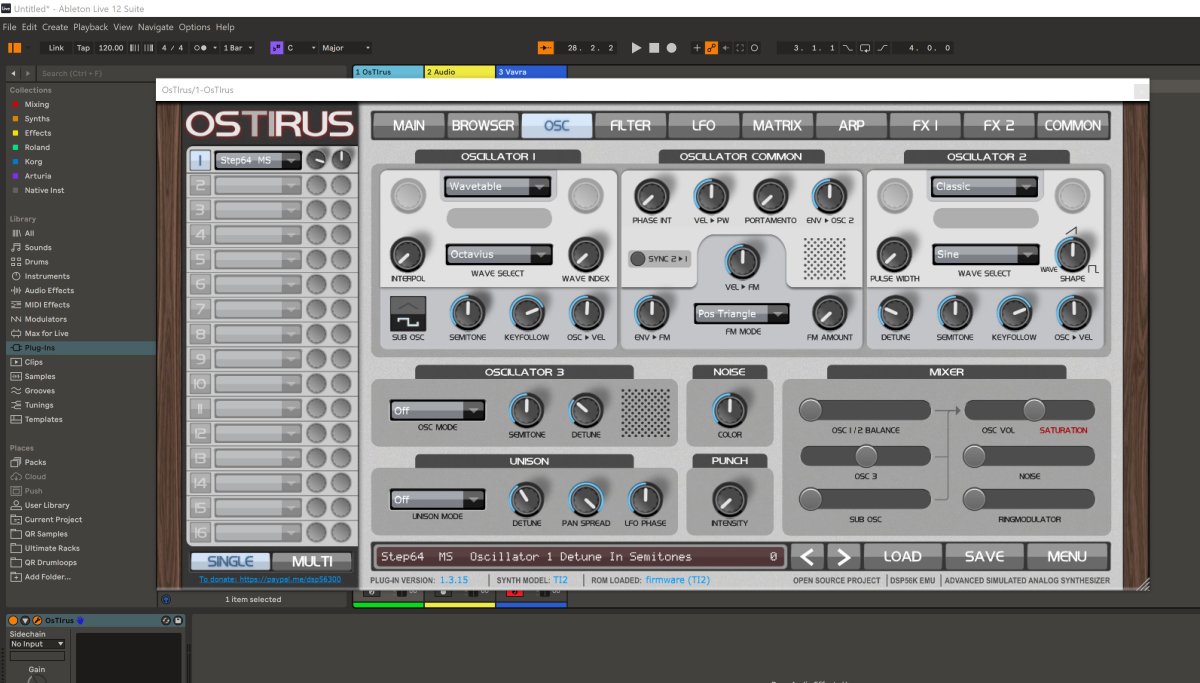The width and height of the screenshot is (1200, 683).
Task: Switch to the MATRIX tab
Action: (x=777, y=125)
